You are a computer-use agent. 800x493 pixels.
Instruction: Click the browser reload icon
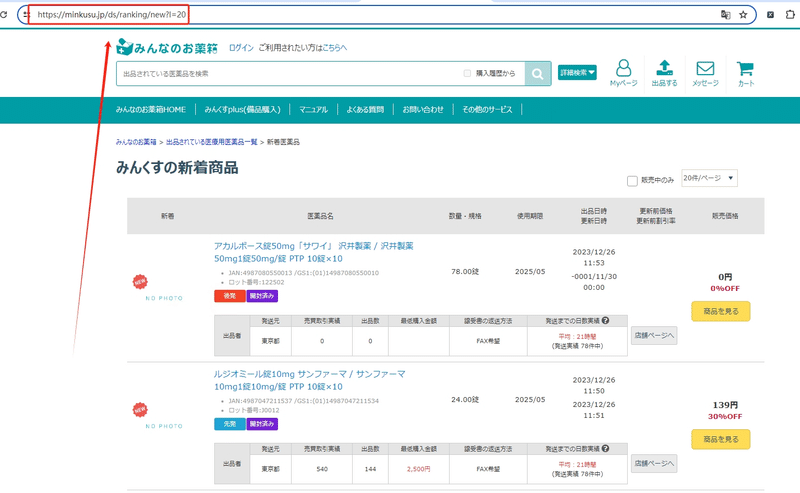click(x=3, y=15)
